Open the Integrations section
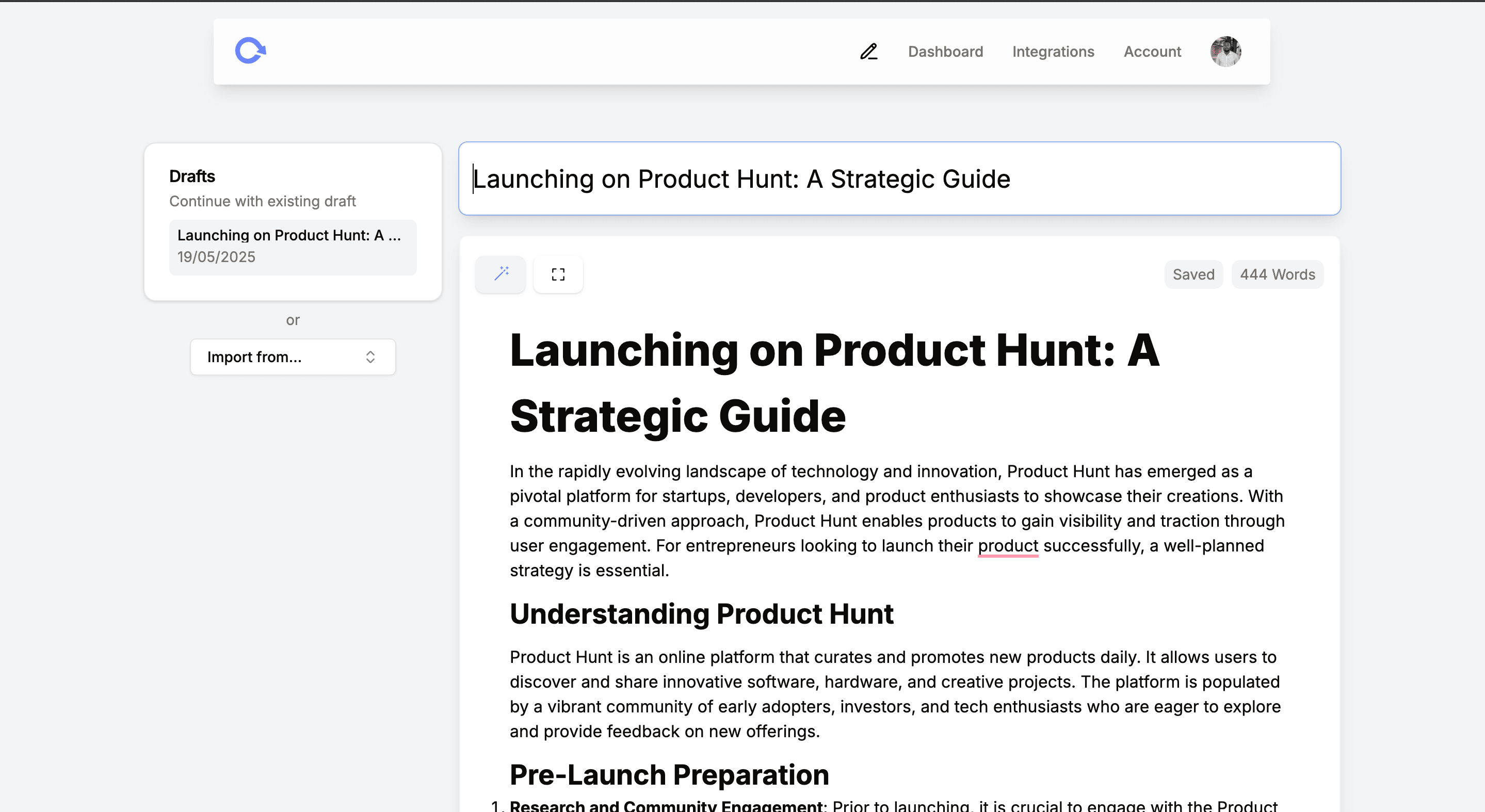This screenshot has width=1485, height=812. click(1053, 51)
